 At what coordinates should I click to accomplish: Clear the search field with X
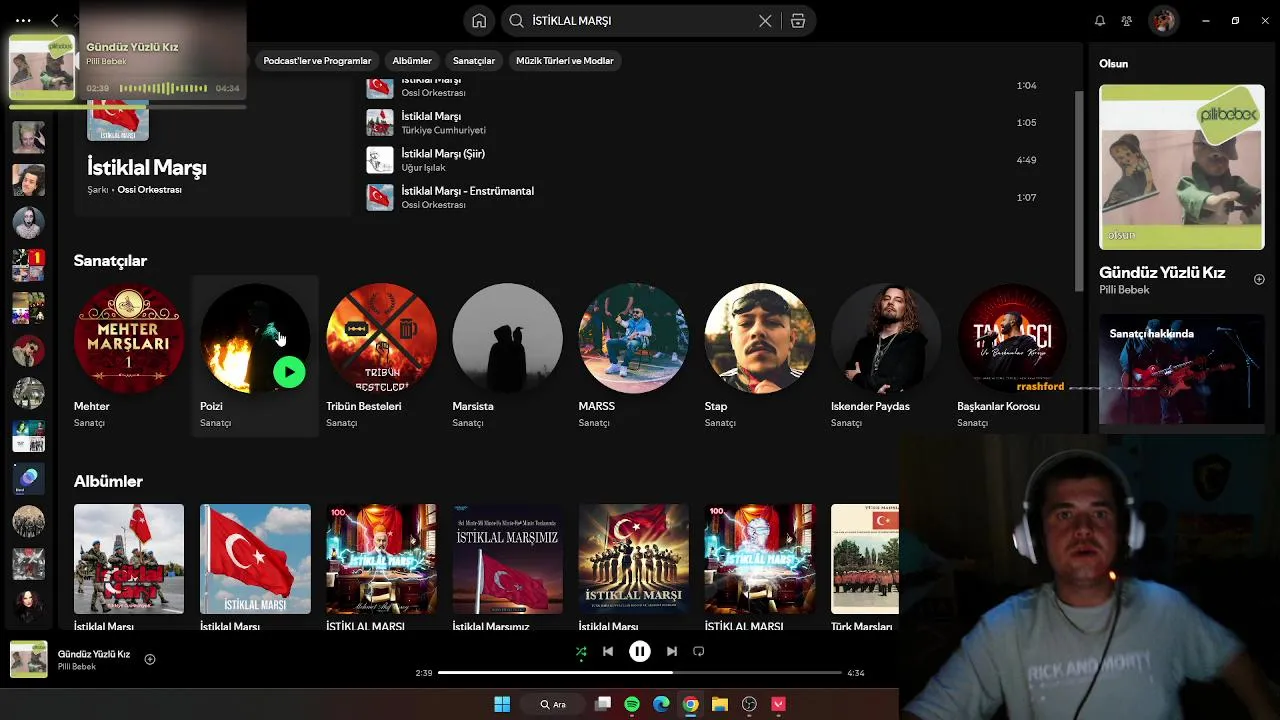tap(765, 20)
